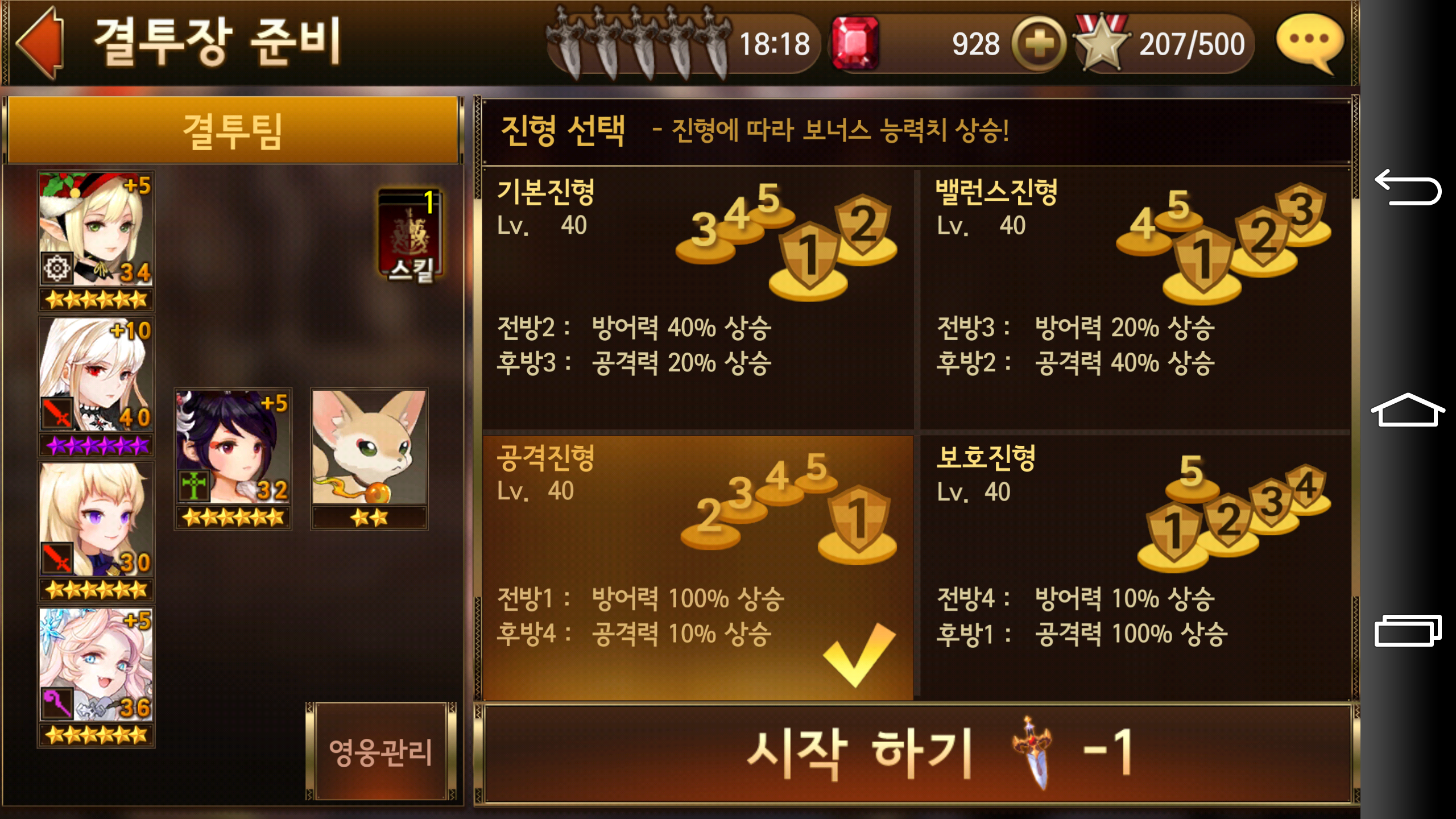Tap the red ruby gem icon

pos(854,43)
